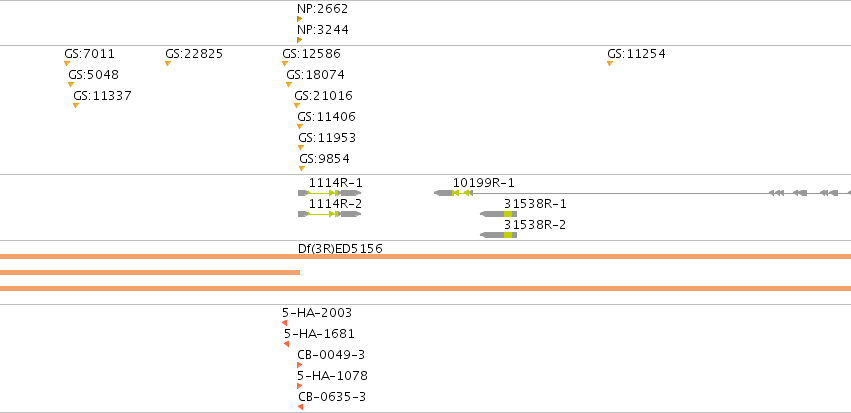Select the 31538R-1 transcript label
The image size is (851, 413).
[x=535, y=204]
